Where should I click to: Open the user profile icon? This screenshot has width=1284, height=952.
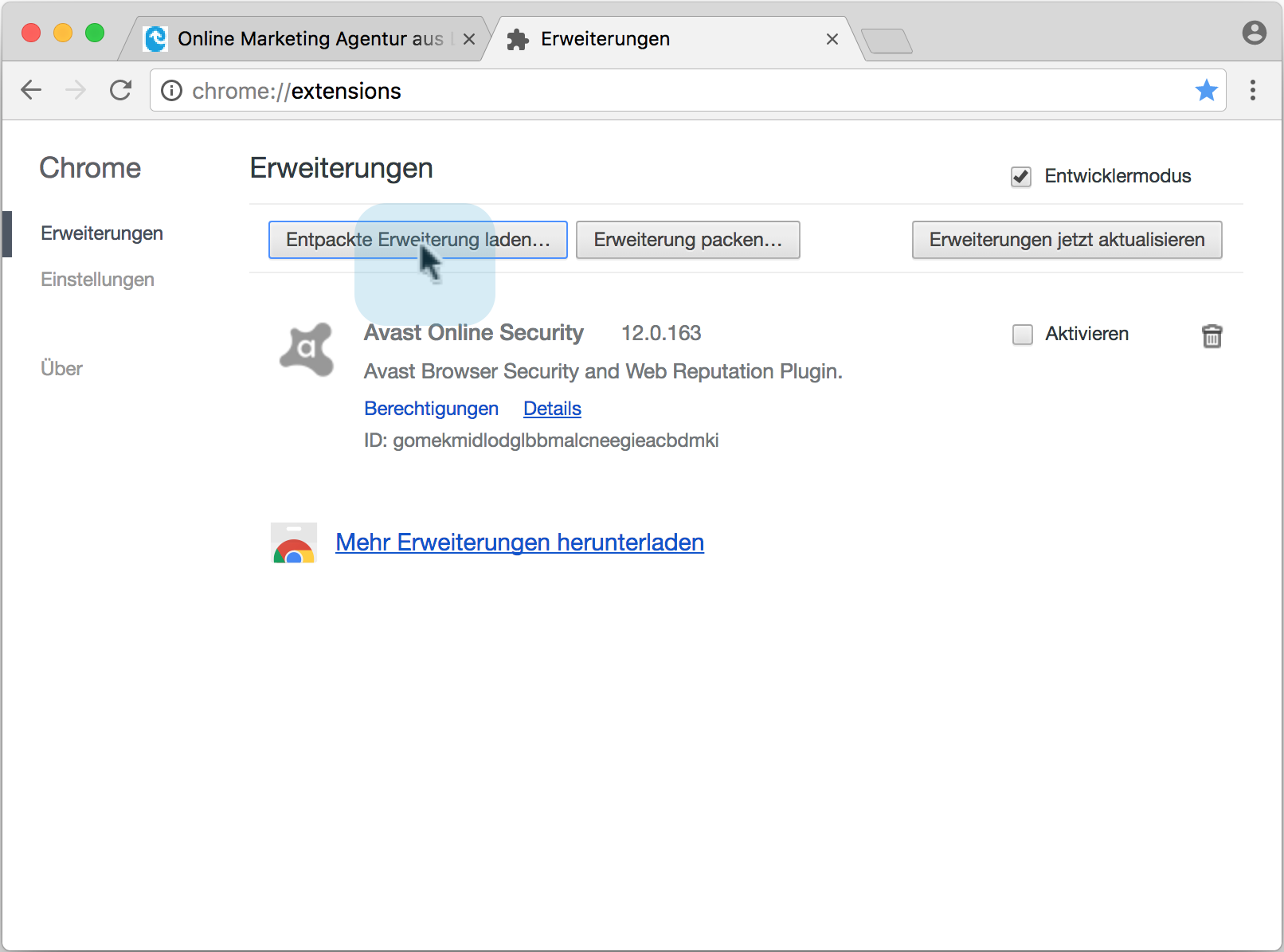click(1254, 33)
